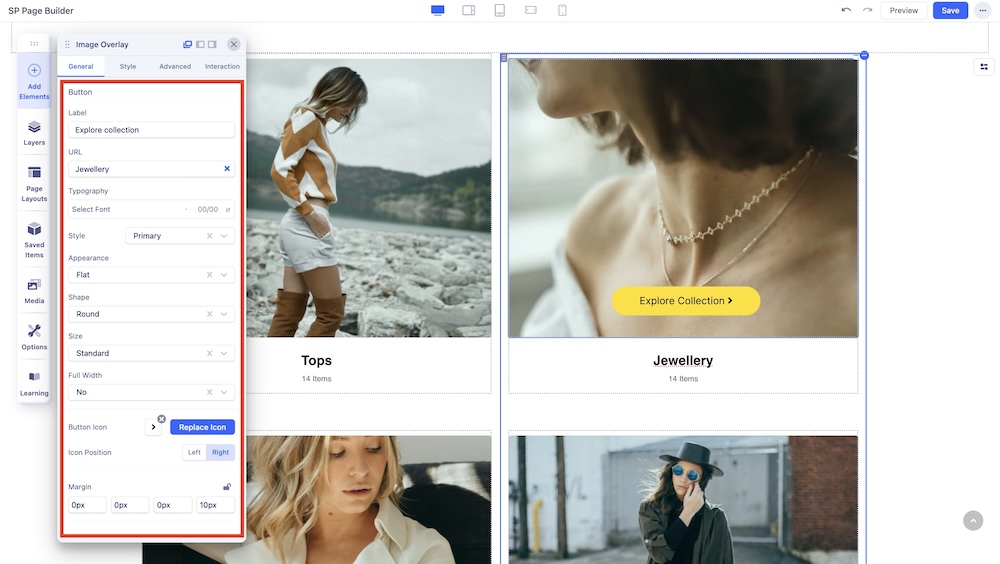Select the Tops title text

click(x=316, y=360)
